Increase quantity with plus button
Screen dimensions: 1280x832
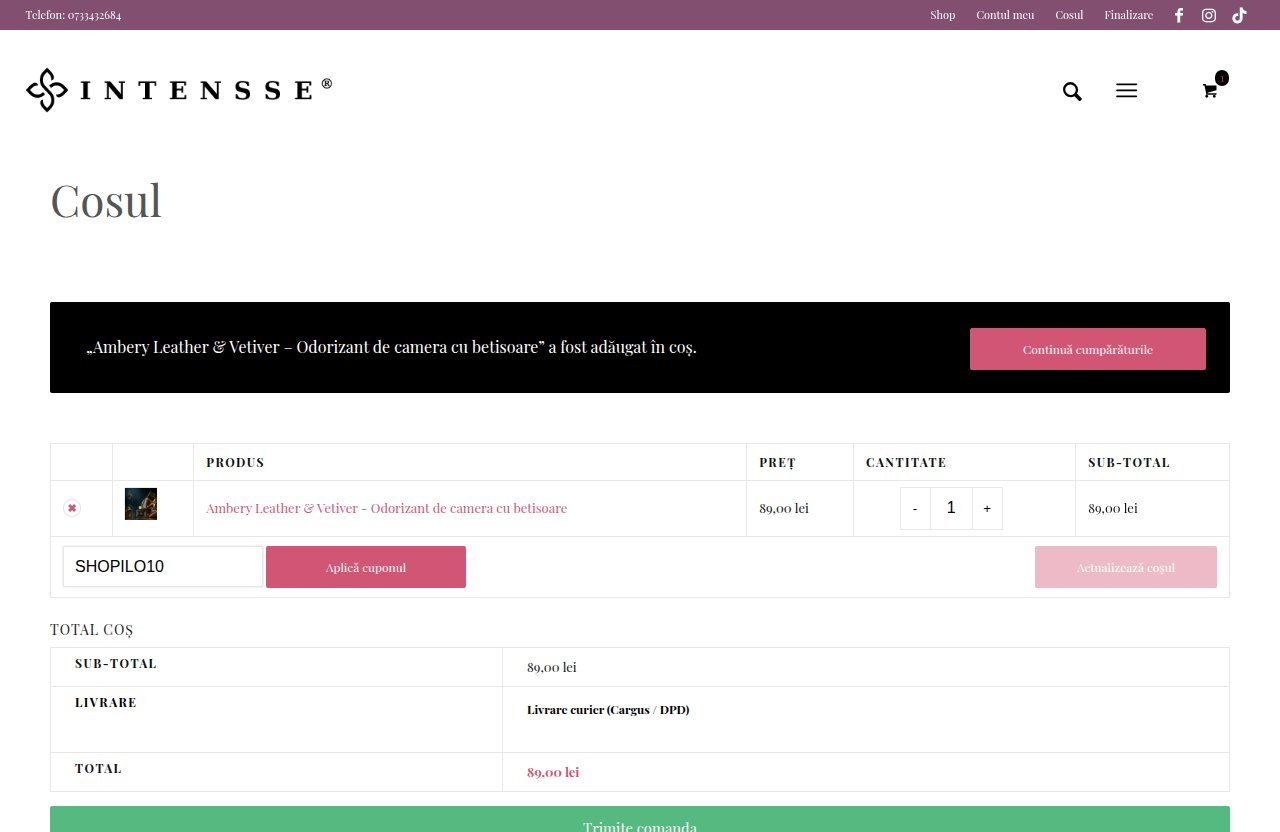[987, 508]
